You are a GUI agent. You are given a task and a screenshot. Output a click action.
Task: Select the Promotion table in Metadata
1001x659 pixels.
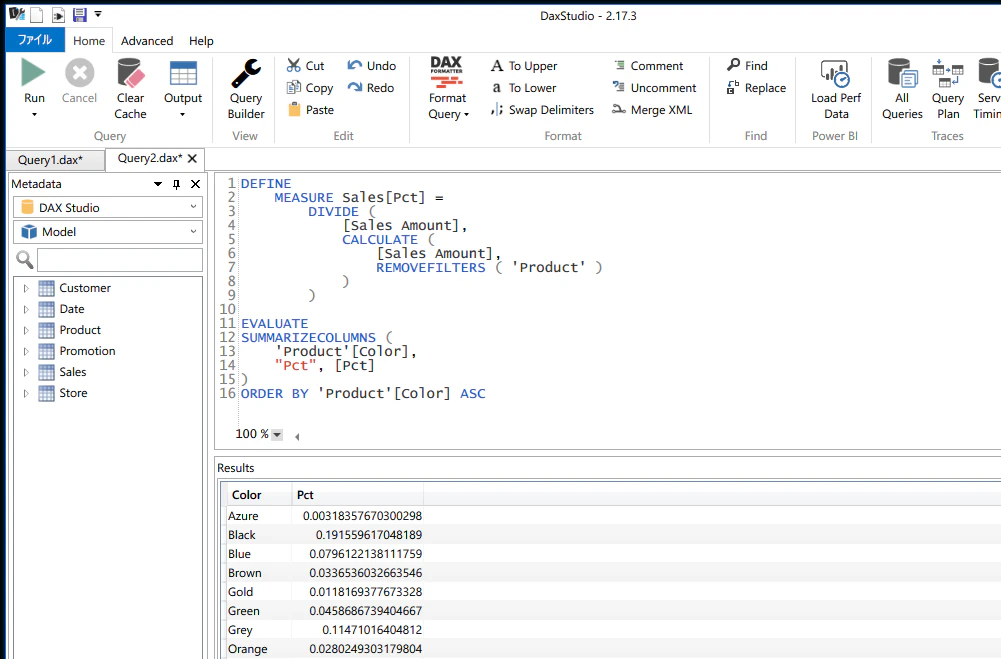click(87, 351)
